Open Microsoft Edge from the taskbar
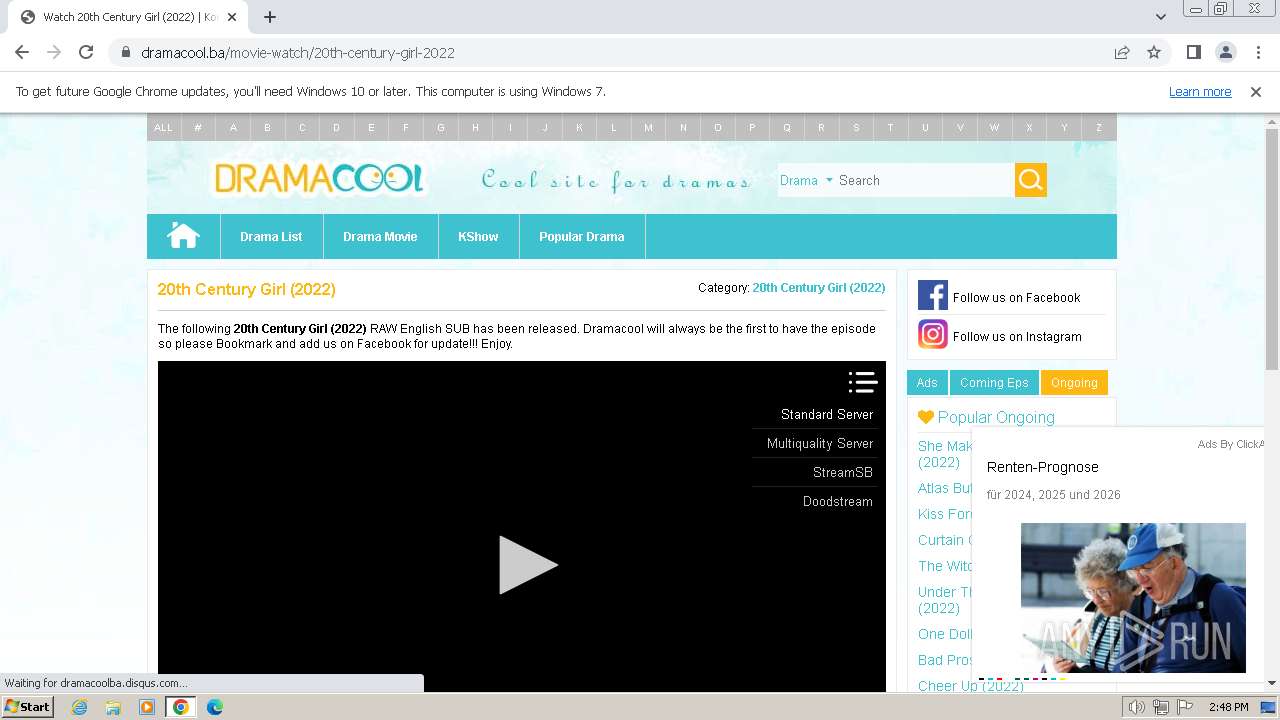The image size is (1280, 720). (214, 707)
